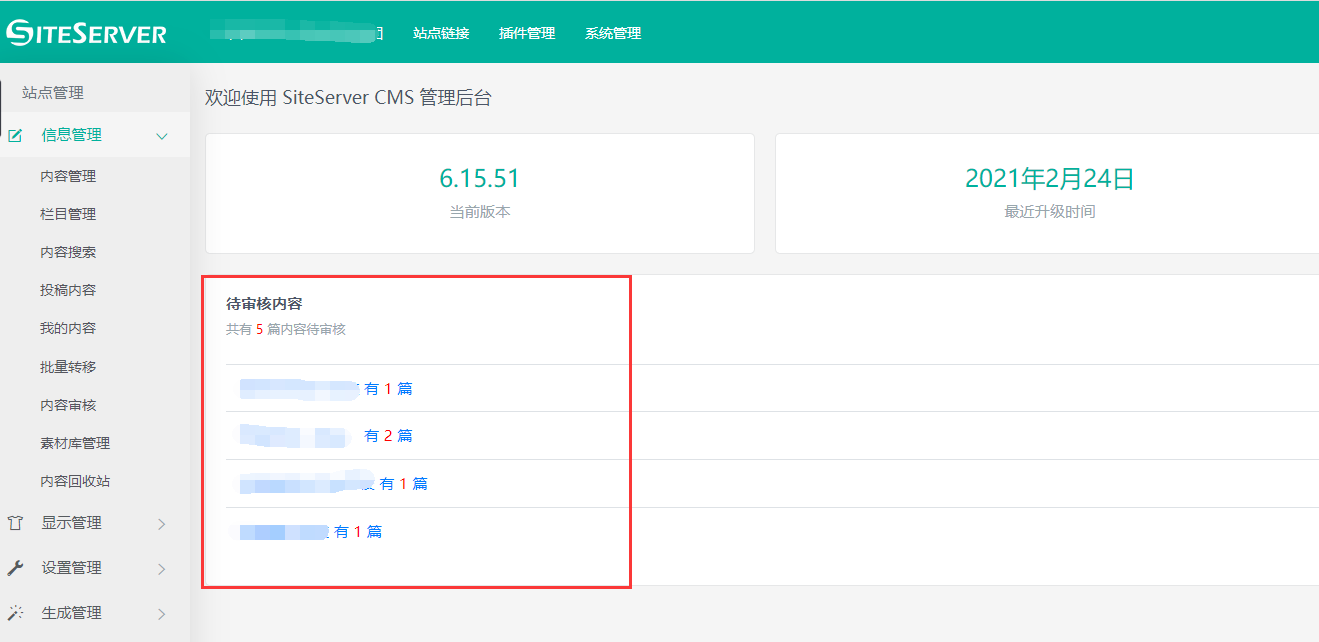
Task: Open third pending link 有 1 篇
Action: pos(404,484)
